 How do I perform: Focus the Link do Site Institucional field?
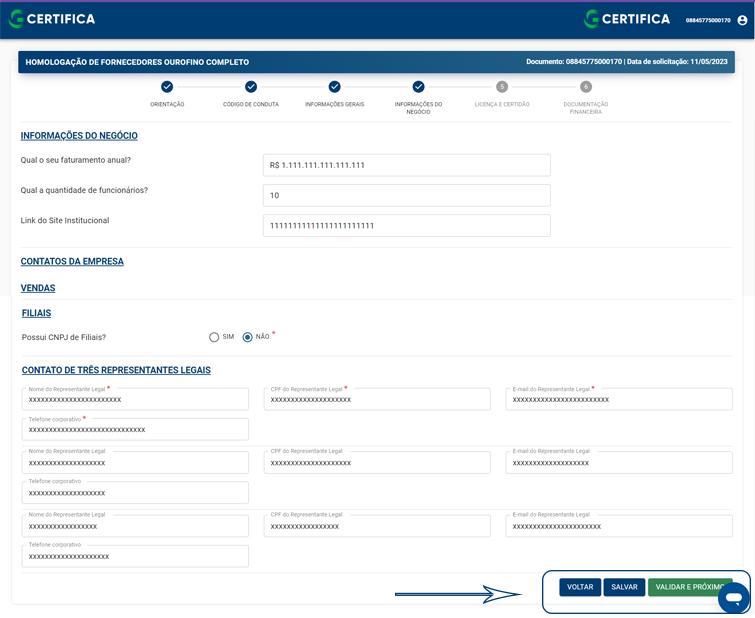(x=407, y=226)
